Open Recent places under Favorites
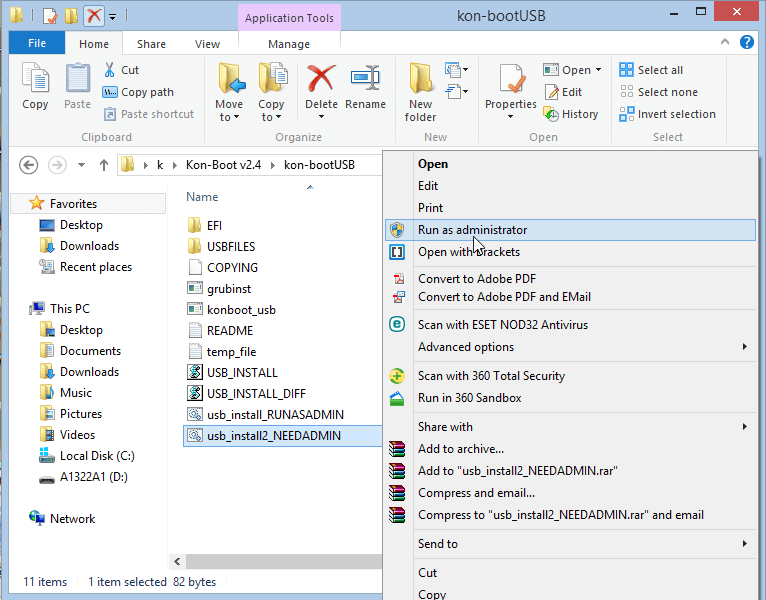 (x=85, y=267)
